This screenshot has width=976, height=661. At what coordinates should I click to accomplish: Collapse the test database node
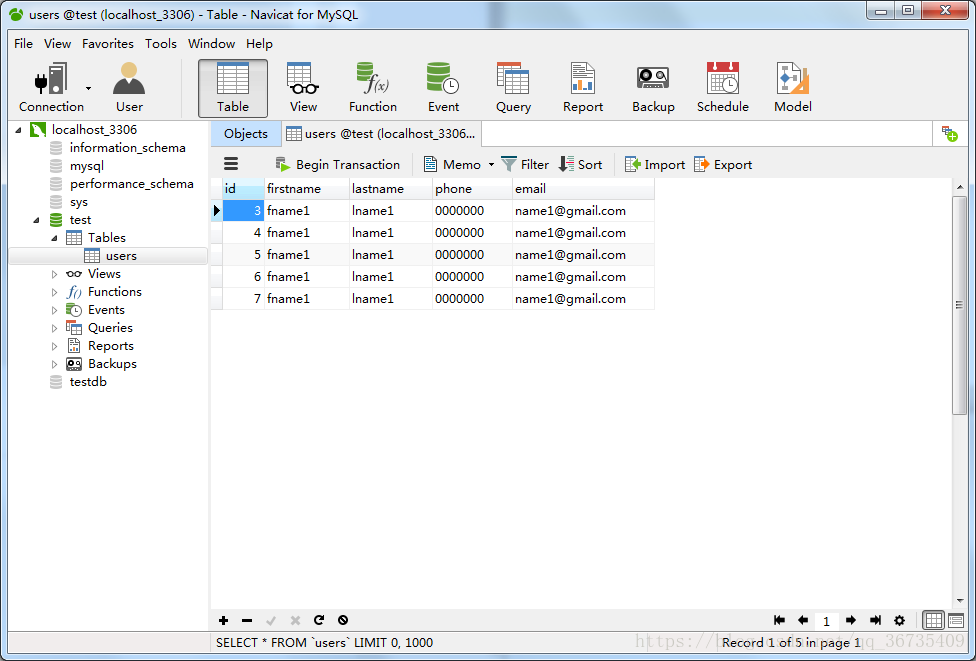coord(36,220)
